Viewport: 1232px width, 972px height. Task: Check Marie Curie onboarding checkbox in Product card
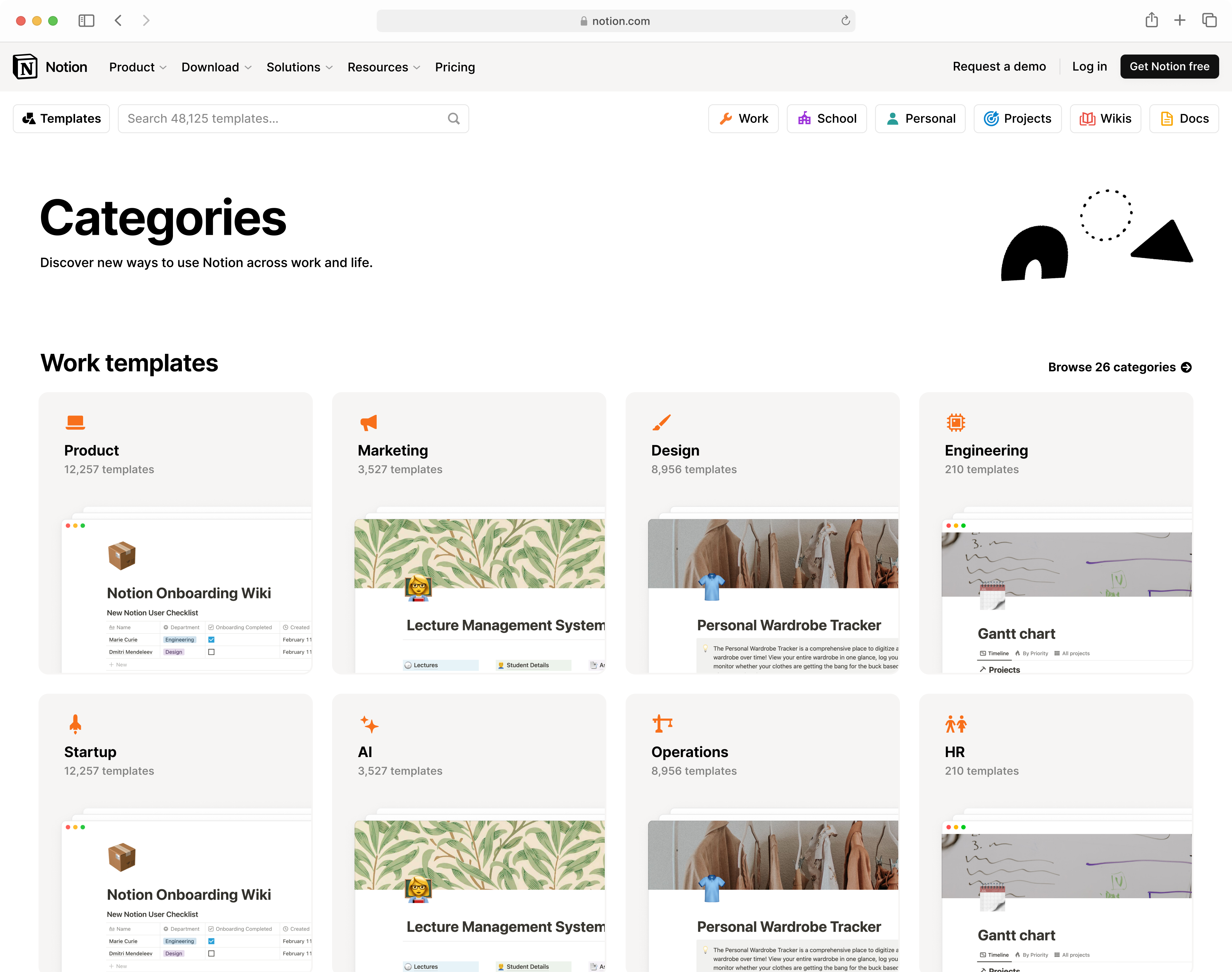click(211, 640)
